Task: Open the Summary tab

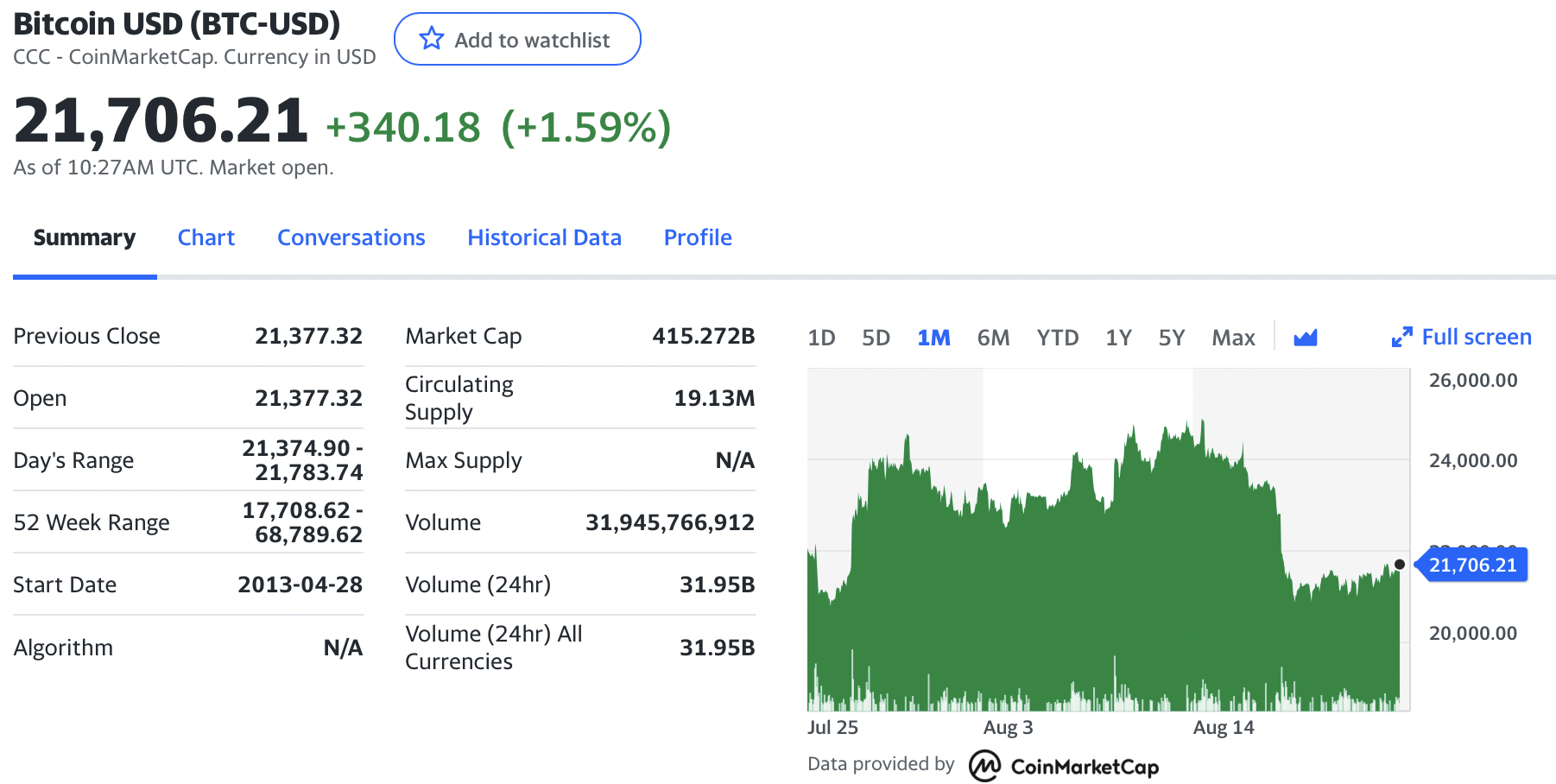Action: [x=85, y=237]
